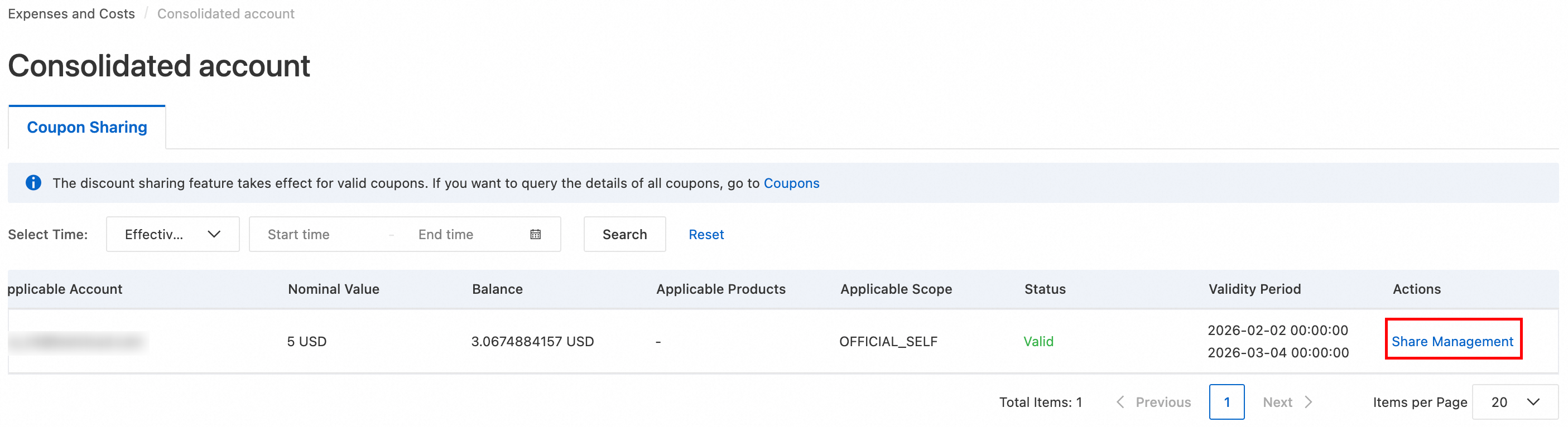This screenshot has height=427, width=1568.
Task: Click the Status column header
Action: [x=1045, y=289]
